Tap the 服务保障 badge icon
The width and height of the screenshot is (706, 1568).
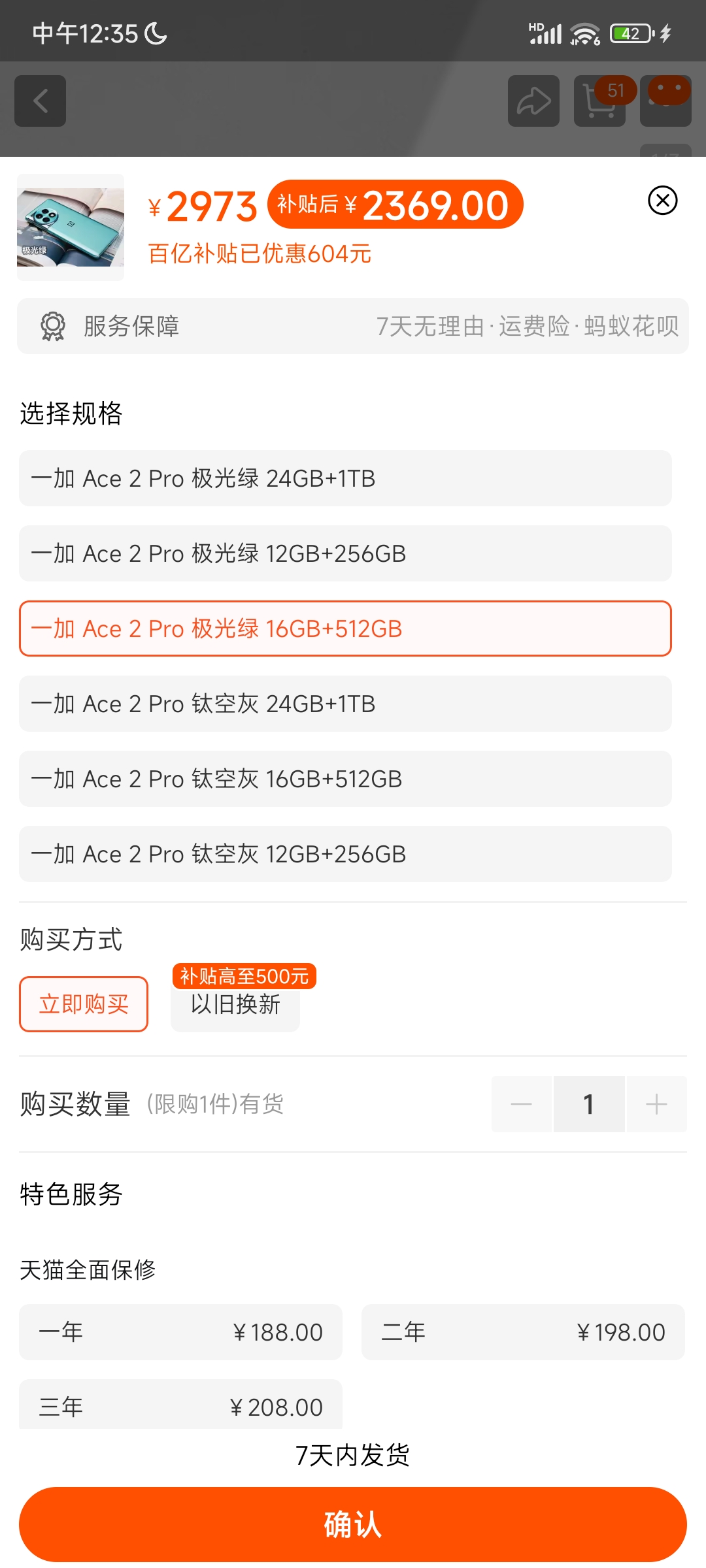52,327
